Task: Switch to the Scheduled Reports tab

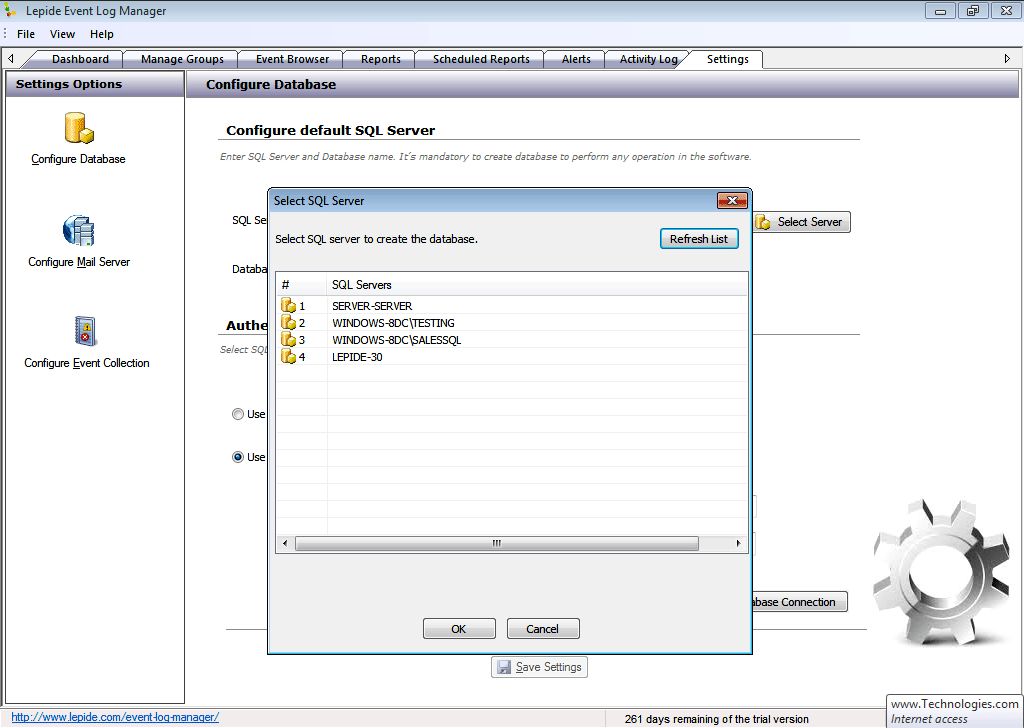Action: coord(481,59)
